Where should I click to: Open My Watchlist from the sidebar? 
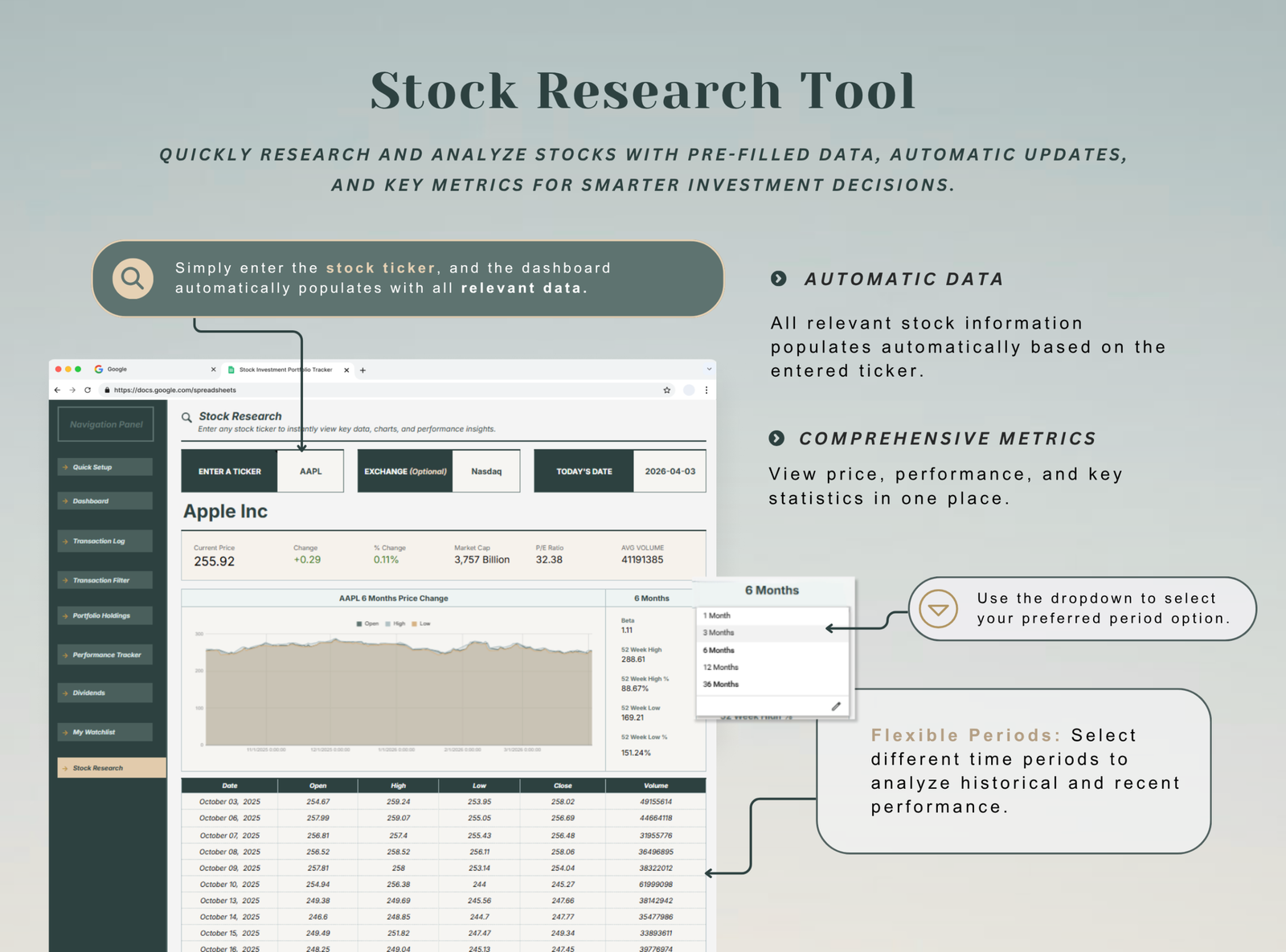coord(104,732)
